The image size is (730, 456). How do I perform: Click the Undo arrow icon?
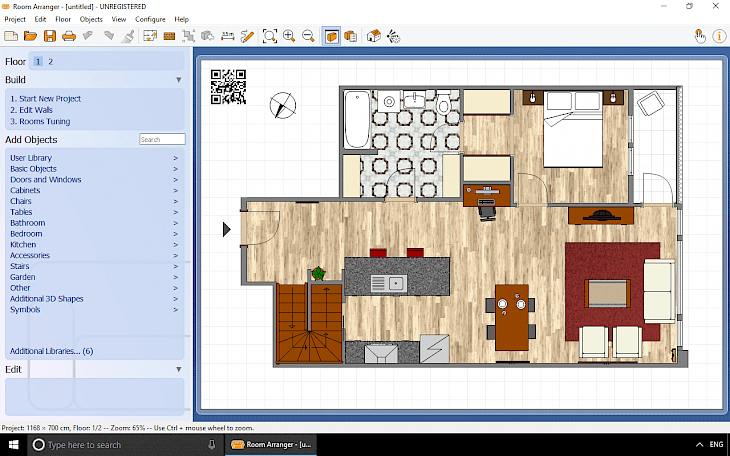(x=88, y=36)
